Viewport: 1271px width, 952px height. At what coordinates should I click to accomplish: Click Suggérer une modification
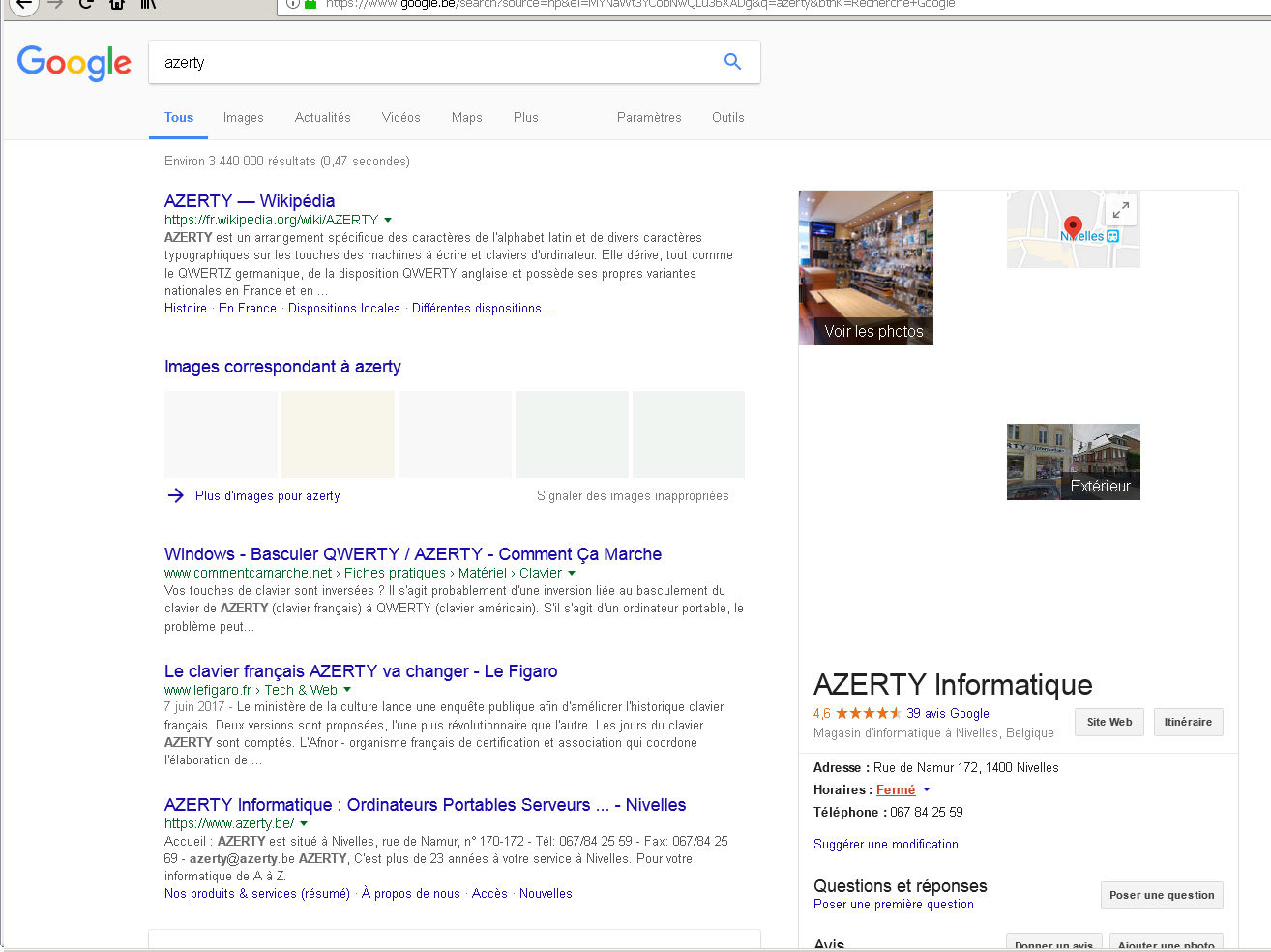886,845
